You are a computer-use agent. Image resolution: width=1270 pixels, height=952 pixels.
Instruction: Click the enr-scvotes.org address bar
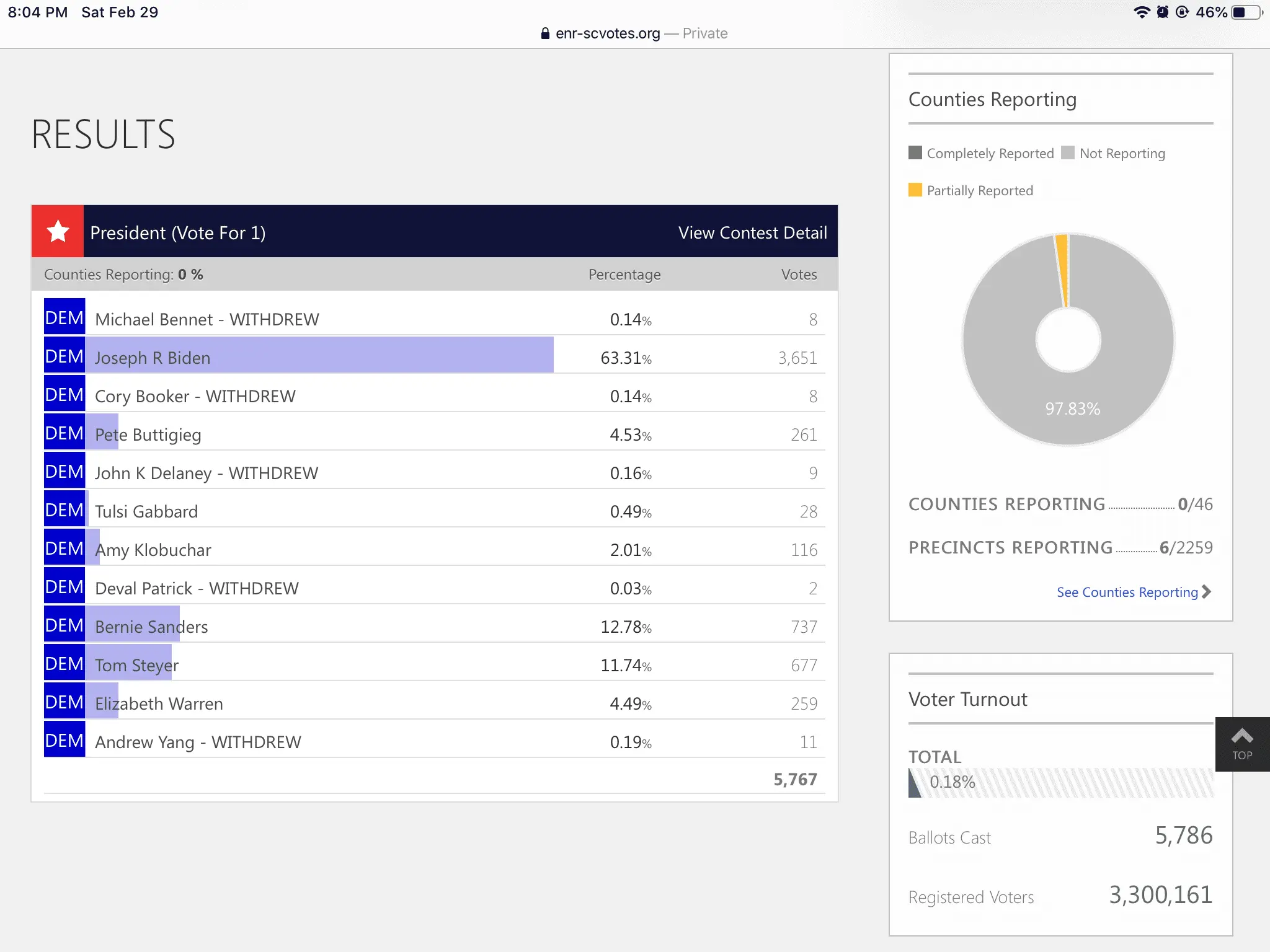[608, 33]
